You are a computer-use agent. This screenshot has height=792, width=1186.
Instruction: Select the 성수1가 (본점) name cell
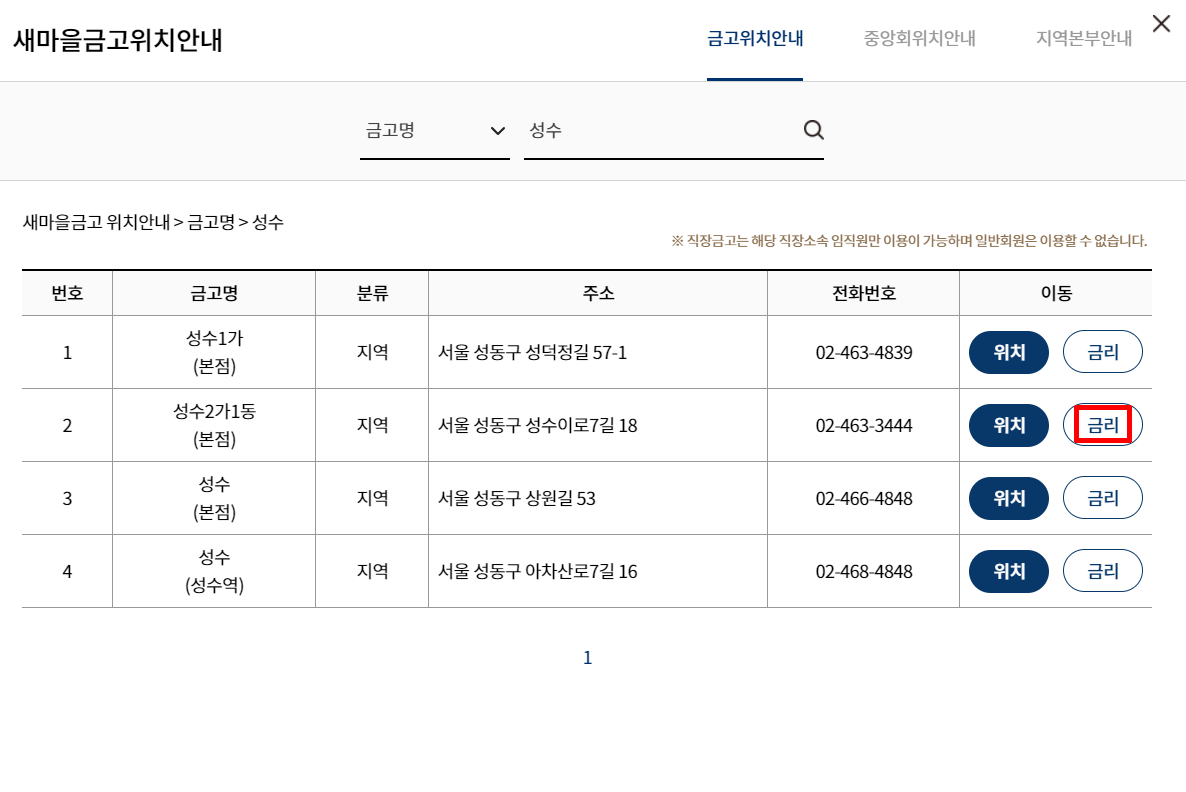pyautogui.click(x=214, y=353)
